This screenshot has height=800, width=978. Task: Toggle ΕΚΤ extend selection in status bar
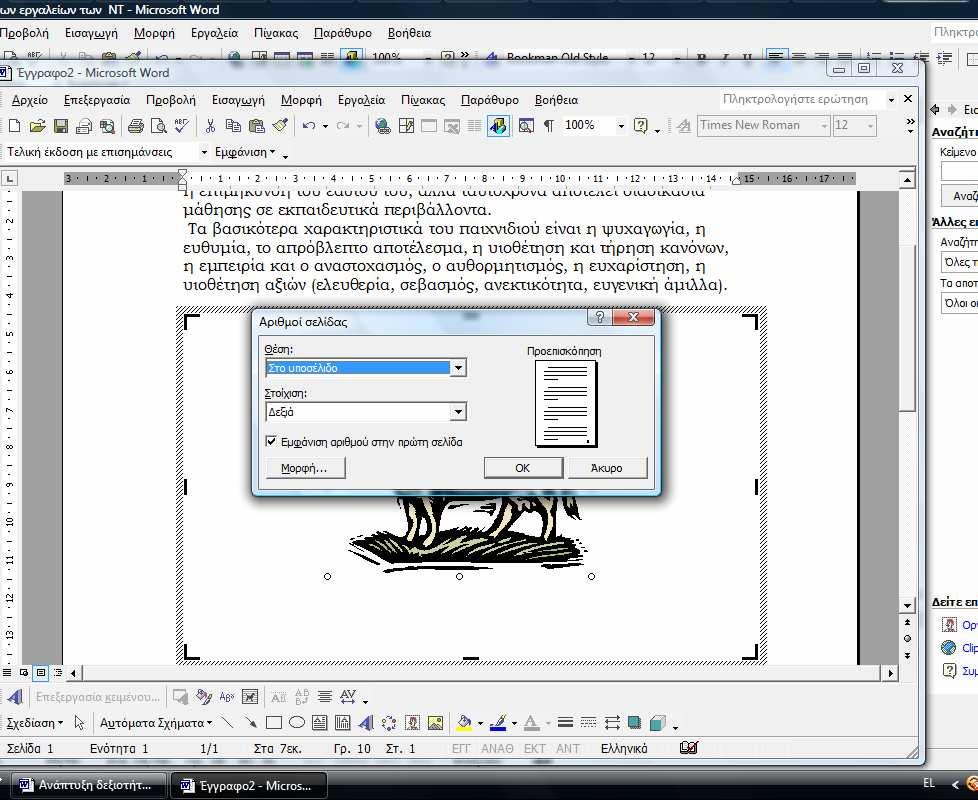pyautogui.click(x=535, y=748)
